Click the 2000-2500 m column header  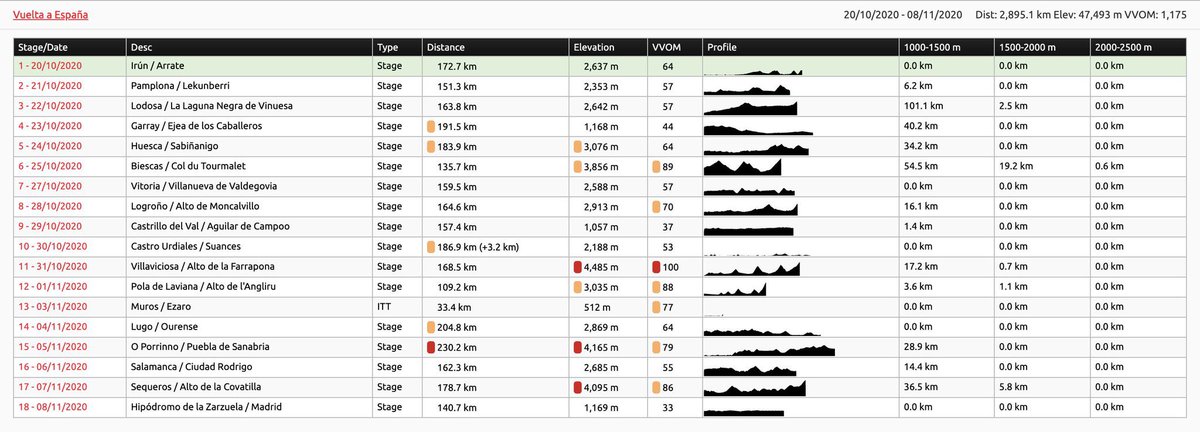1137,47
